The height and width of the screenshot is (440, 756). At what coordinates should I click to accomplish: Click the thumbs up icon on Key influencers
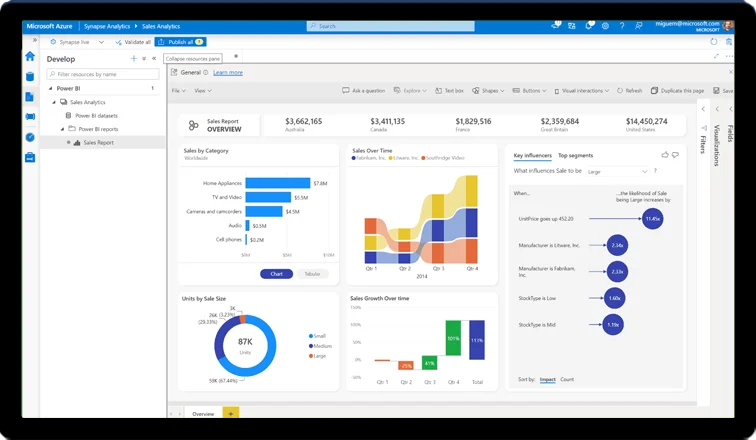click(665, 155)
